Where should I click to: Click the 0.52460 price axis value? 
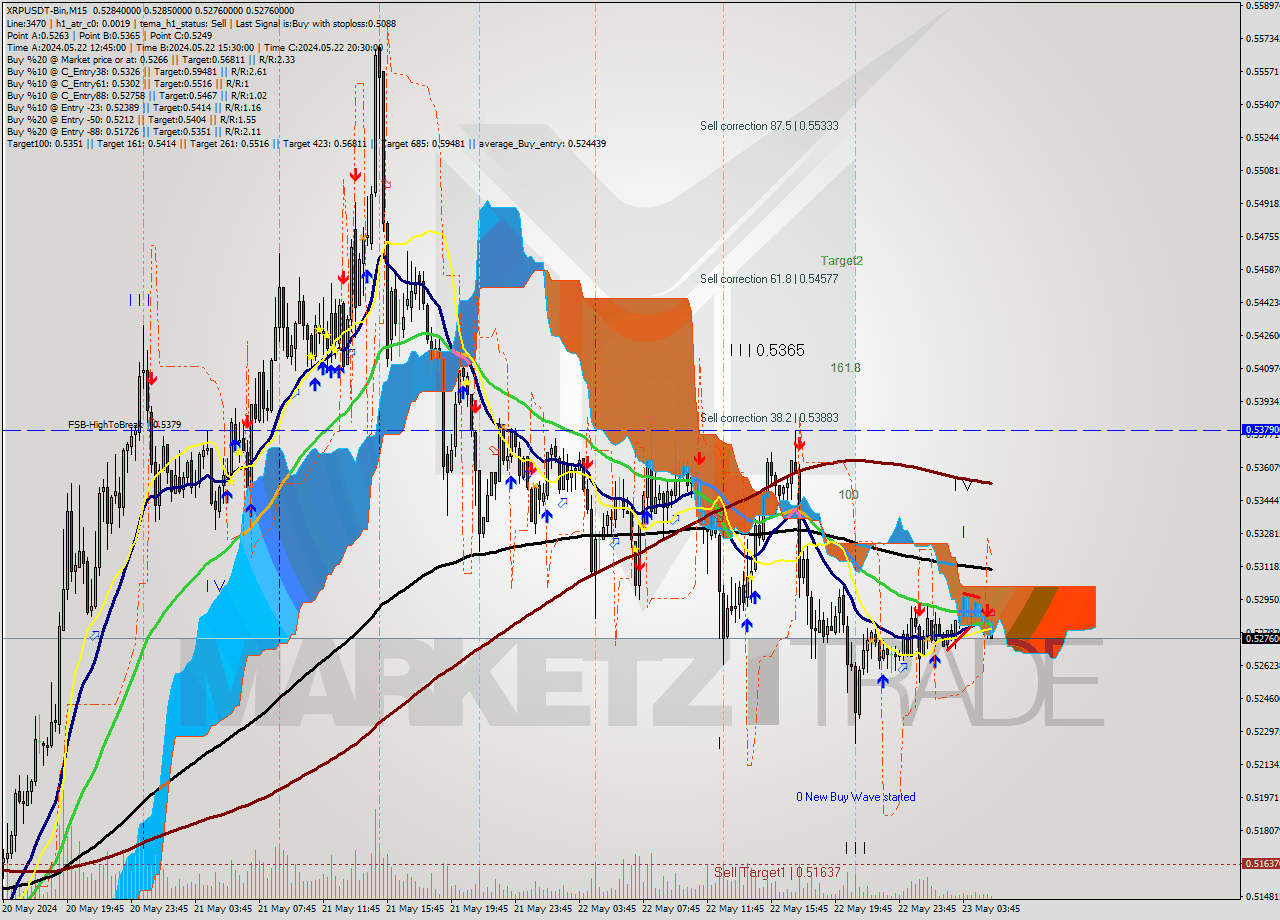click(x=1262, y=698)
